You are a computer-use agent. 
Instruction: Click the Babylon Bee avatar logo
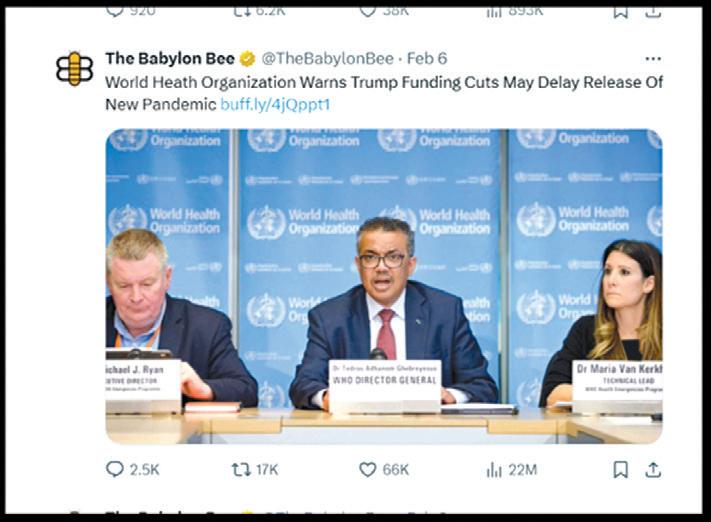tap(74, 68)
